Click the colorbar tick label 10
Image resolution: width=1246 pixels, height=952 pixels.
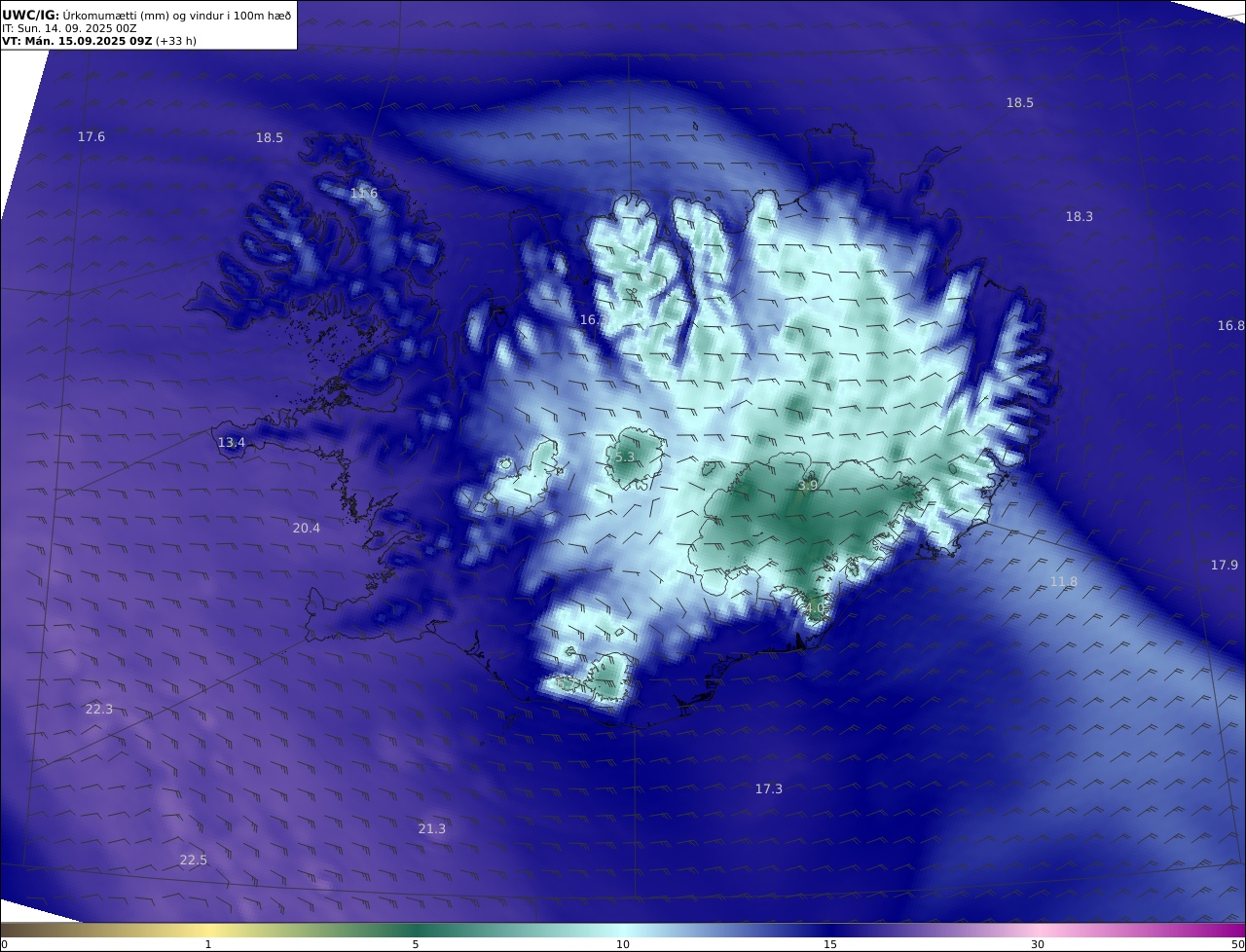coord(623,944)
